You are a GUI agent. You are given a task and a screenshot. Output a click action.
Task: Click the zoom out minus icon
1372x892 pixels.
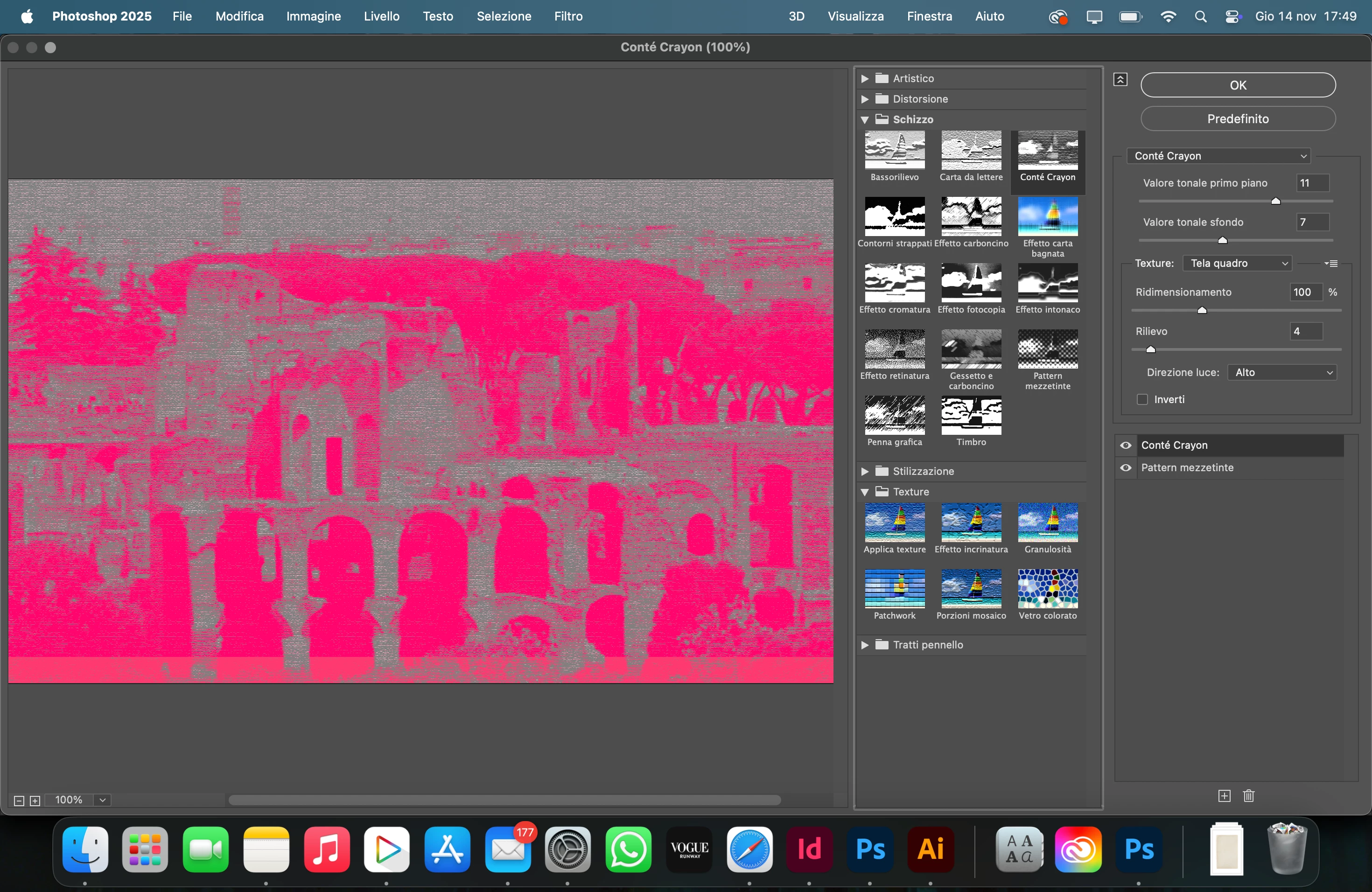click(19, 801)
